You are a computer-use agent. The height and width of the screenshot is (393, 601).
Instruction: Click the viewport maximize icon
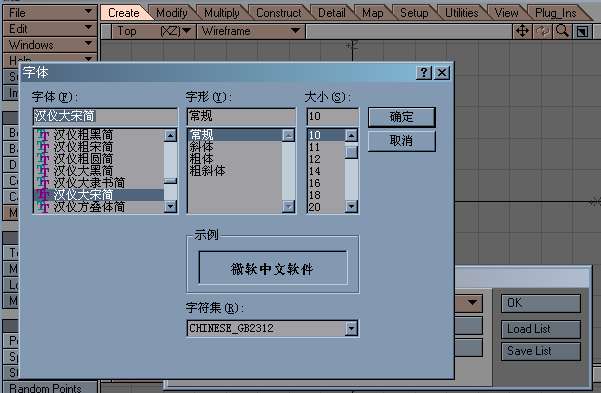(582, 31)
